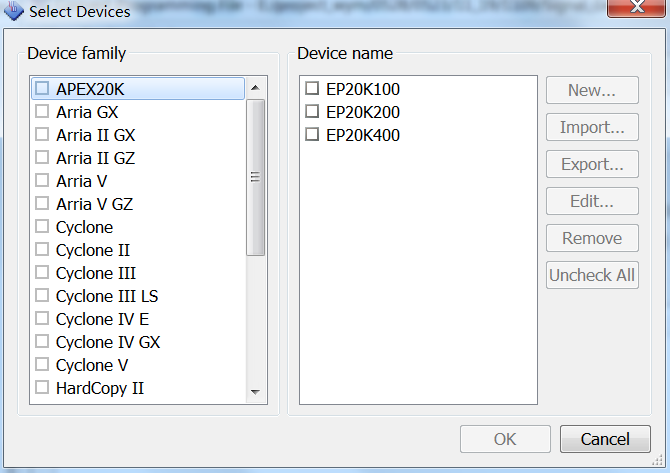Click the Export... button

click(592, 164)
